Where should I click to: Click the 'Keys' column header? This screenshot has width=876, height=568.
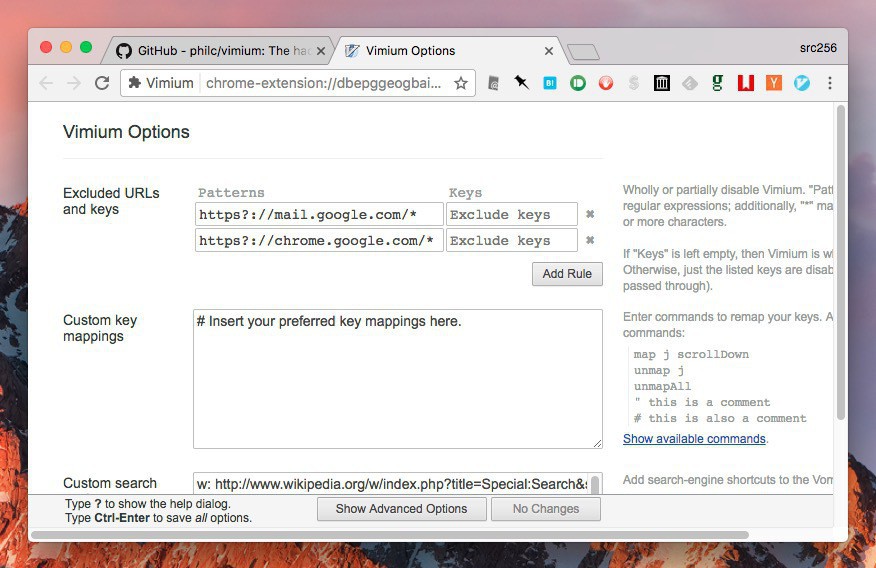click(x=465, y=193)
